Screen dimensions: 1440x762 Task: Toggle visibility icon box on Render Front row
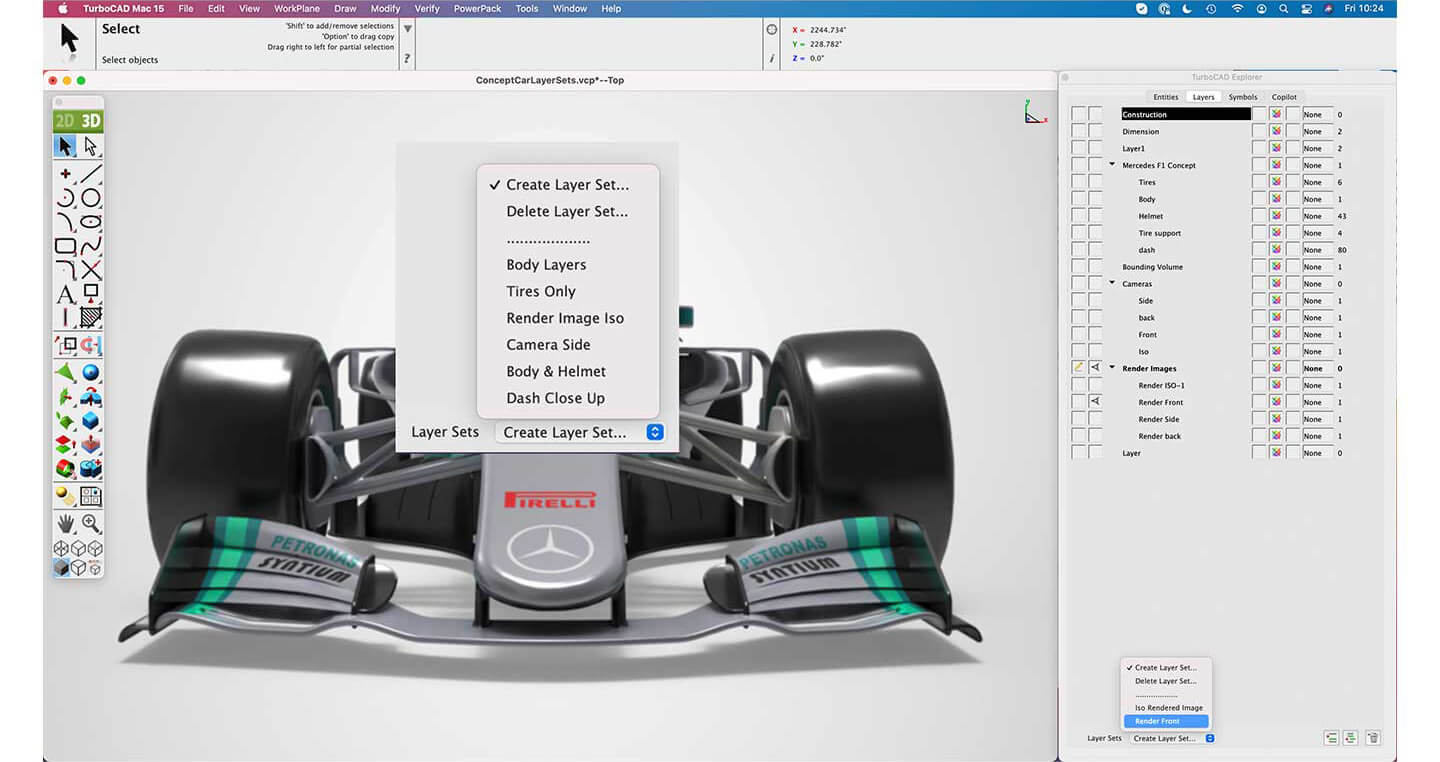pyautogui.click(x=1095, y=402)
